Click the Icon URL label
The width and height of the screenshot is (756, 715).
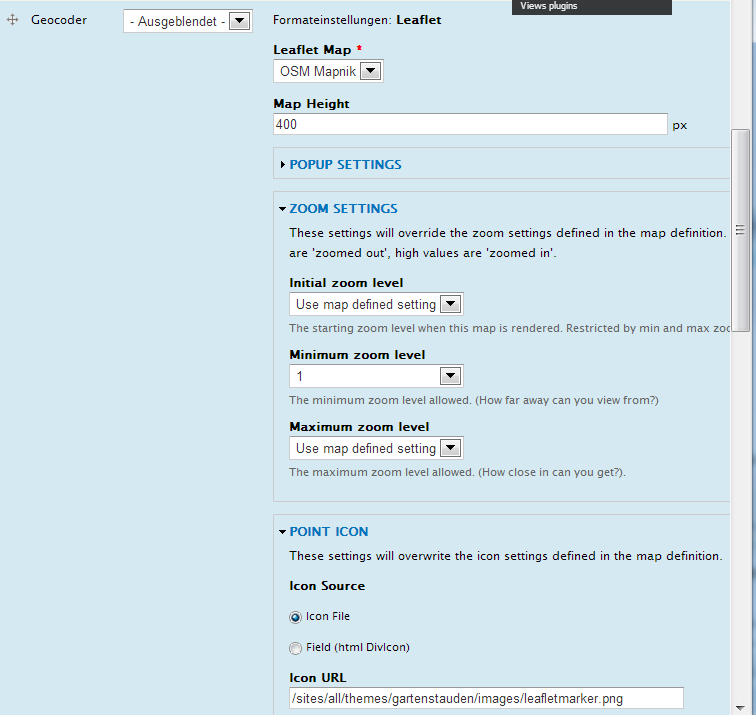[x=318, y=678]
